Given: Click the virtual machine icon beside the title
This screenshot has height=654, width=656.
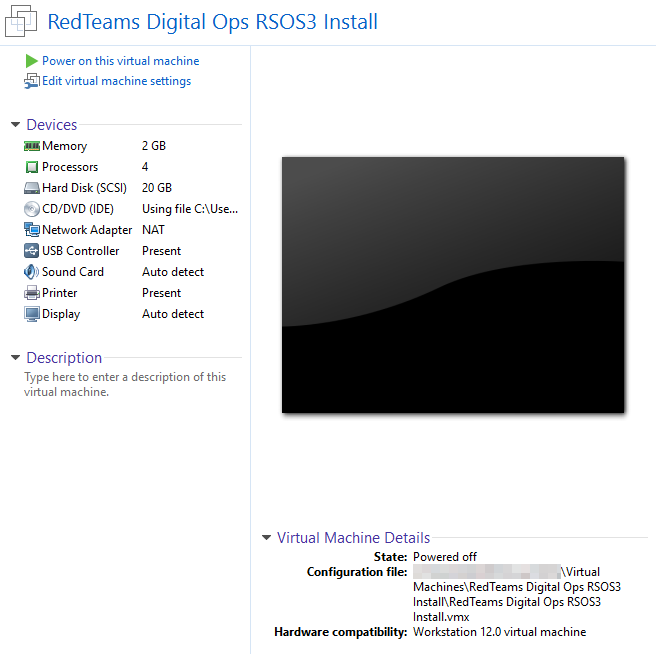Looking at the screenshot, I should click(x=21, y=21).
